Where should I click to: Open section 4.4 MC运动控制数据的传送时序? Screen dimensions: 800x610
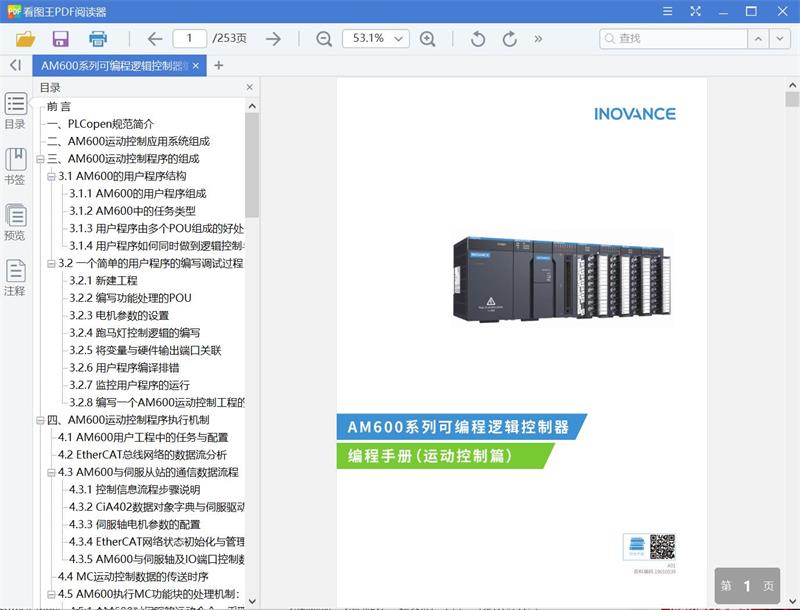tap(133, 576)
